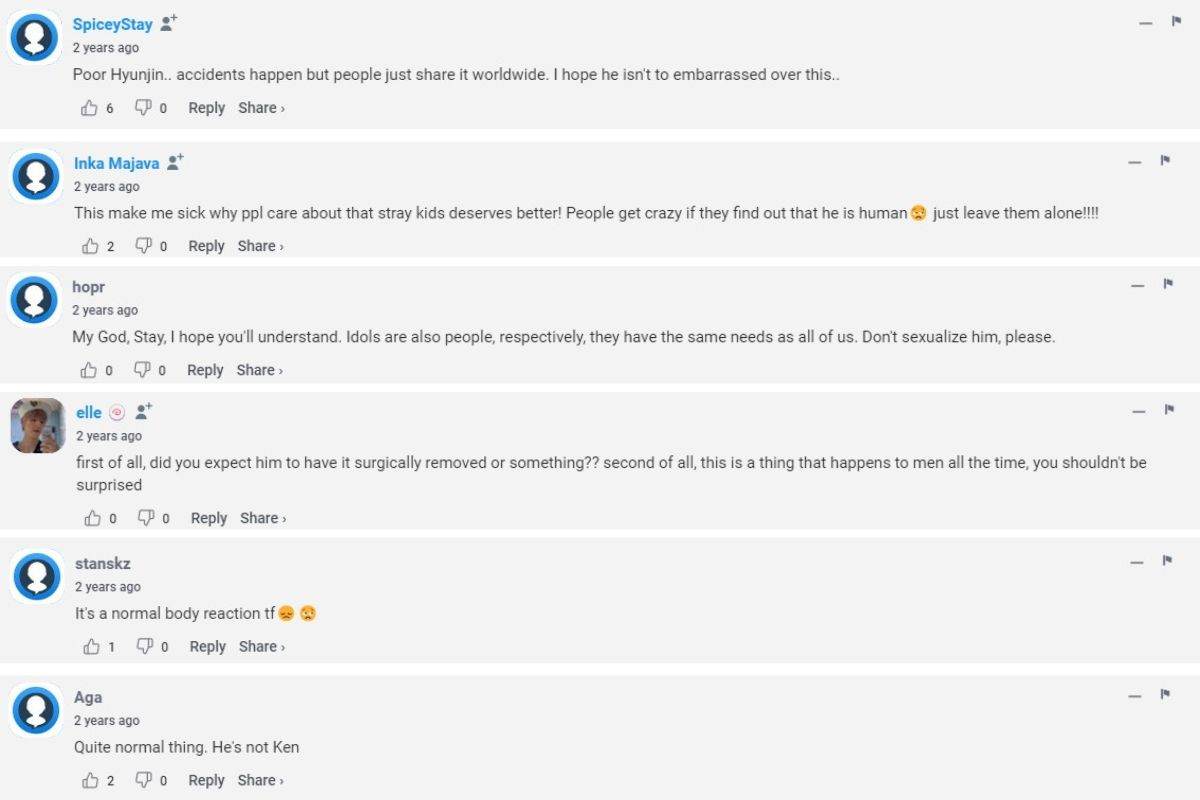Report hopr's comment using flag icon
Image resolution: width=1200 pixels, height=800 pixels.
[1167, 285]
